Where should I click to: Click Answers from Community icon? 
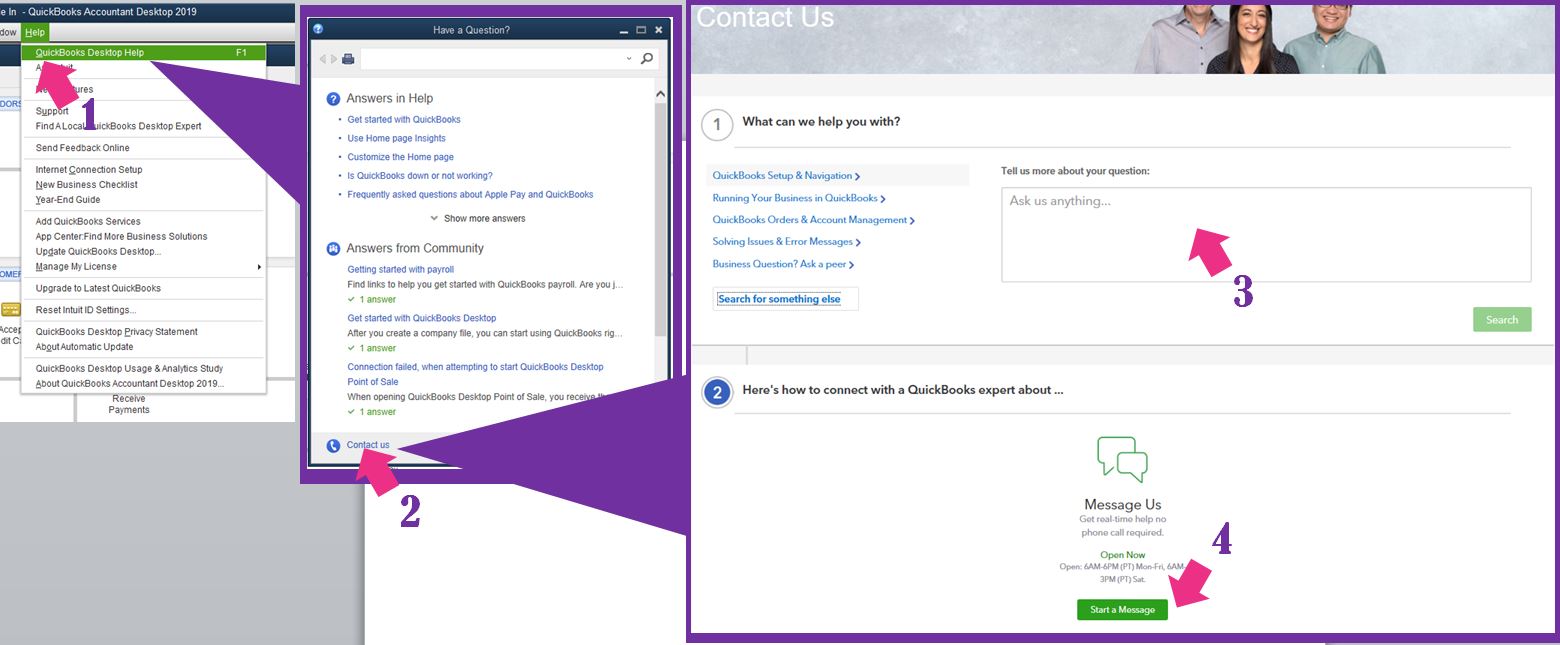click(x=333, y=249)
